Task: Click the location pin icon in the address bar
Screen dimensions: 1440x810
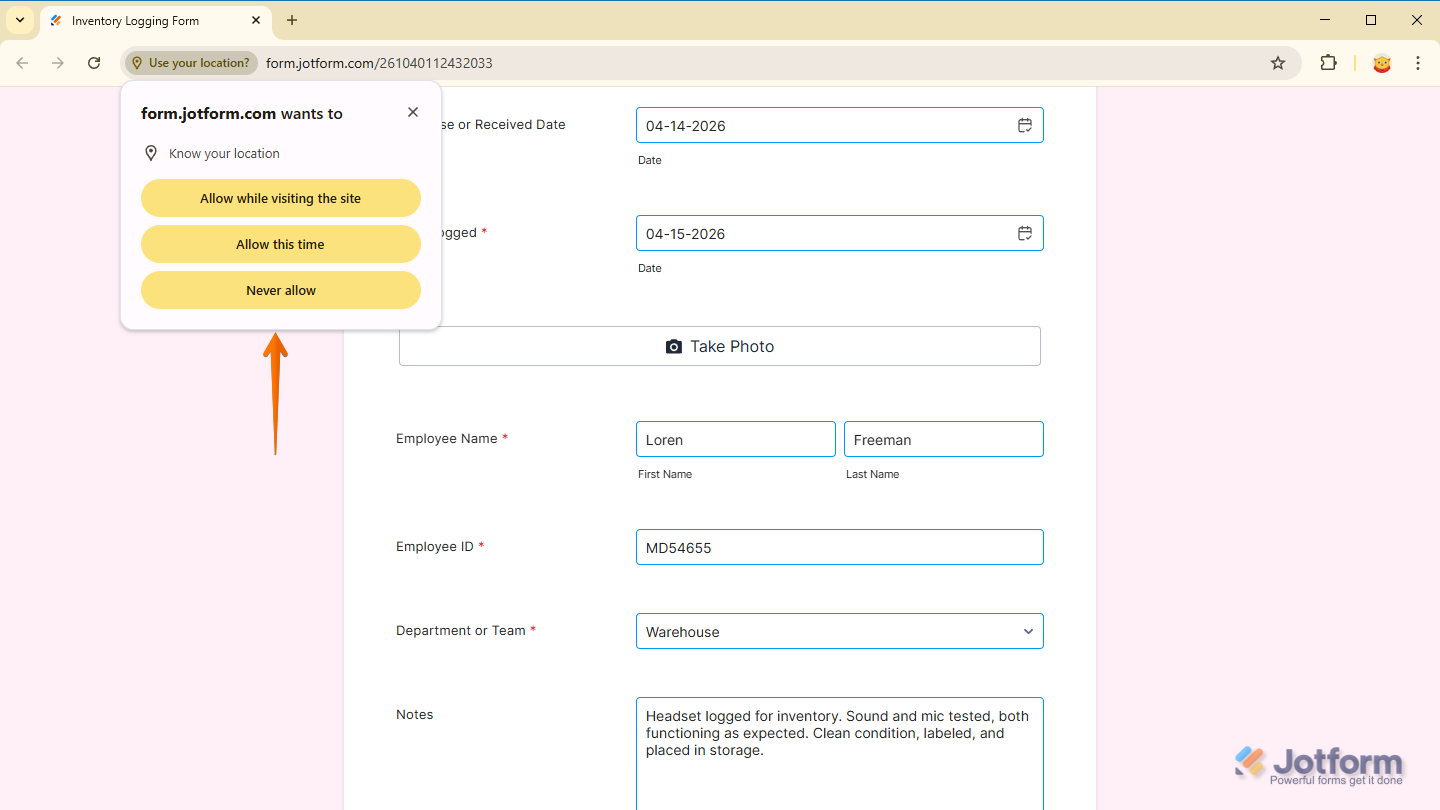Action: pos(137,62)
